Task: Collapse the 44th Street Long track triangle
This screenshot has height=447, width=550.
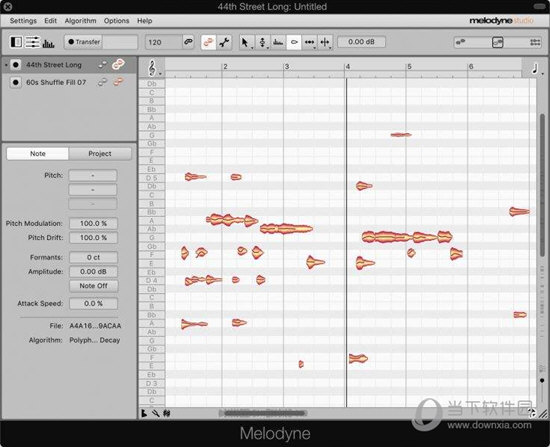Action: (x=6, y=65)
